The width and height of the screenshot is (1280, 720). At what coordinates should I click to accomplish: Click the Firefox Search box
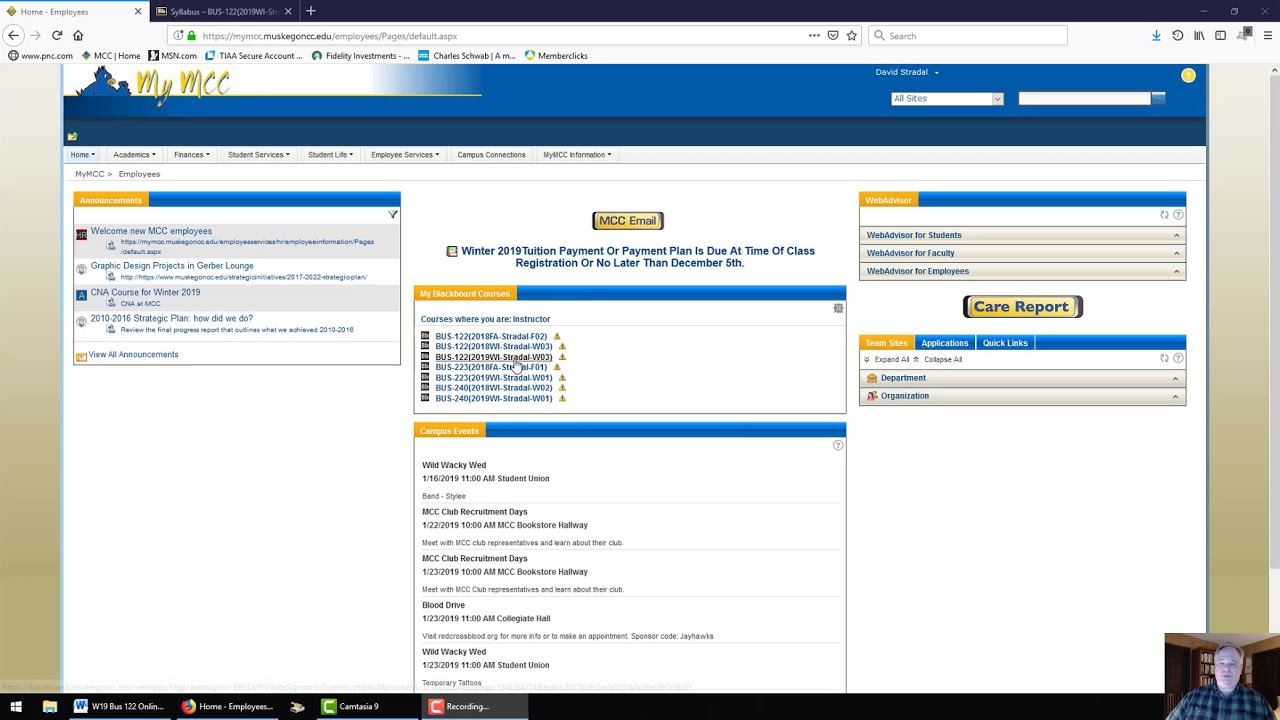click(968, 35)
